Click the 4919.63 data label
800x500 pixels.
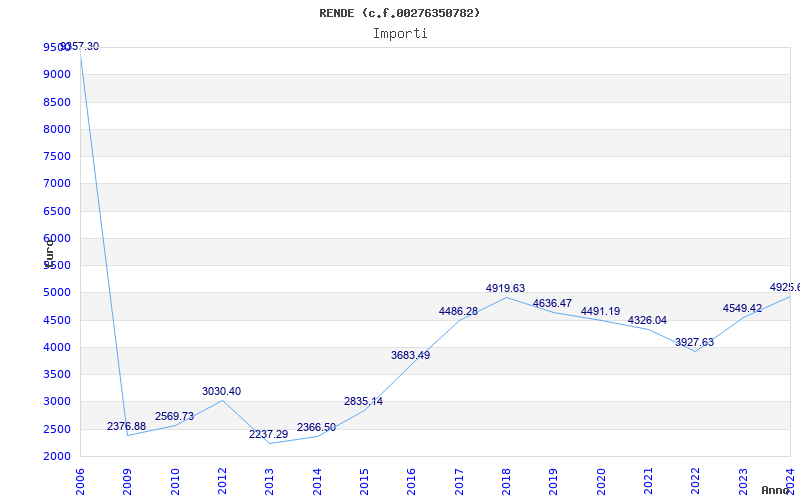pos(505,288)
